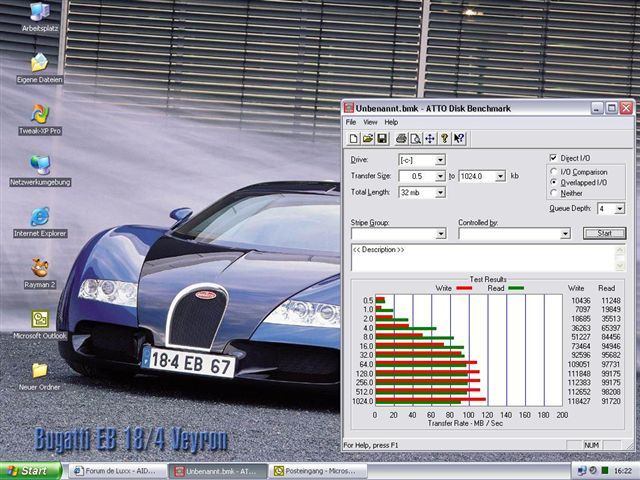Click the round gray tray icon

click(593, 471)
